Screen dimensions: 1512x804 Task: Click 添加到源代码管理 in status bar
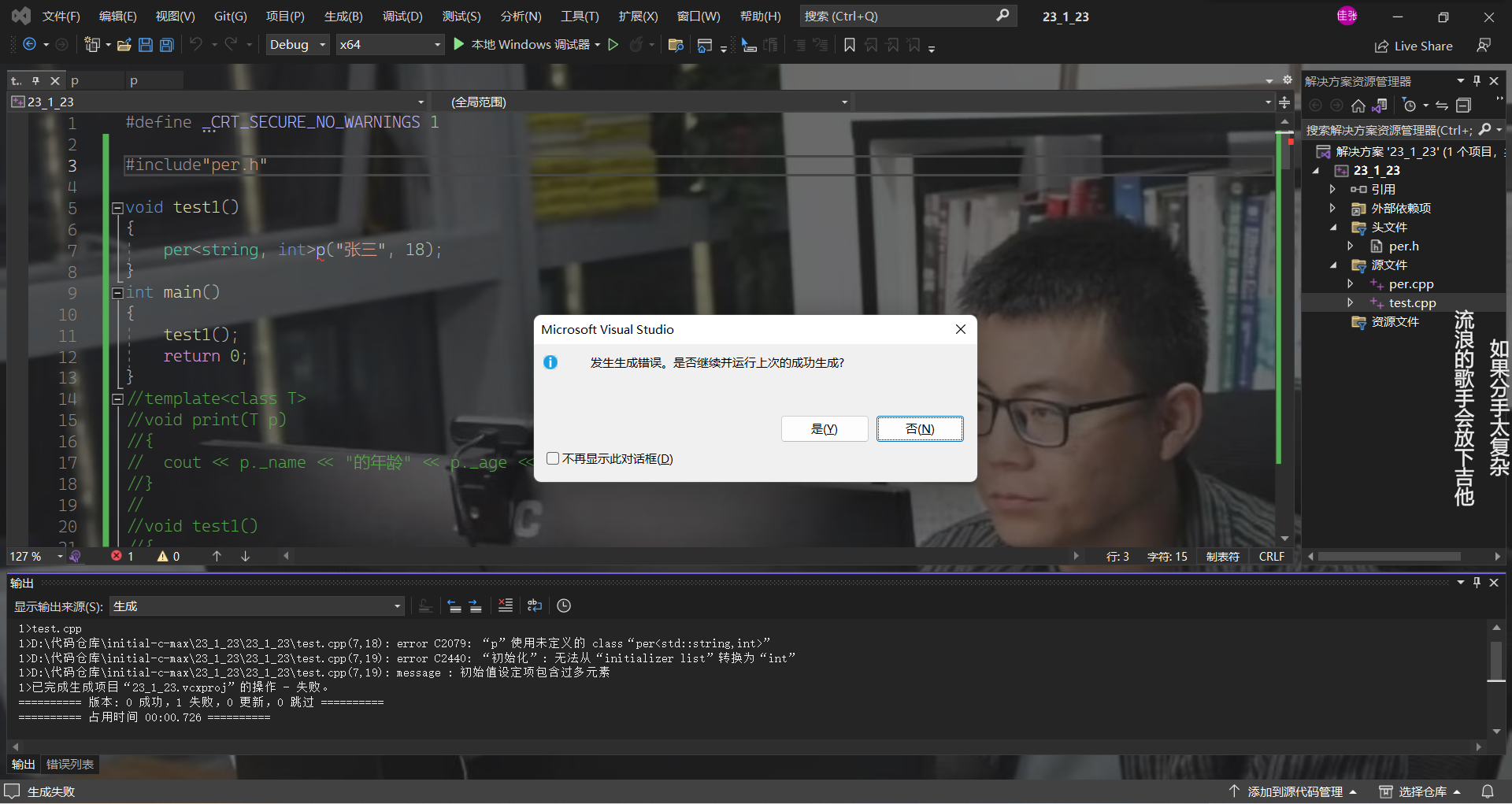tap(1293, 791)
